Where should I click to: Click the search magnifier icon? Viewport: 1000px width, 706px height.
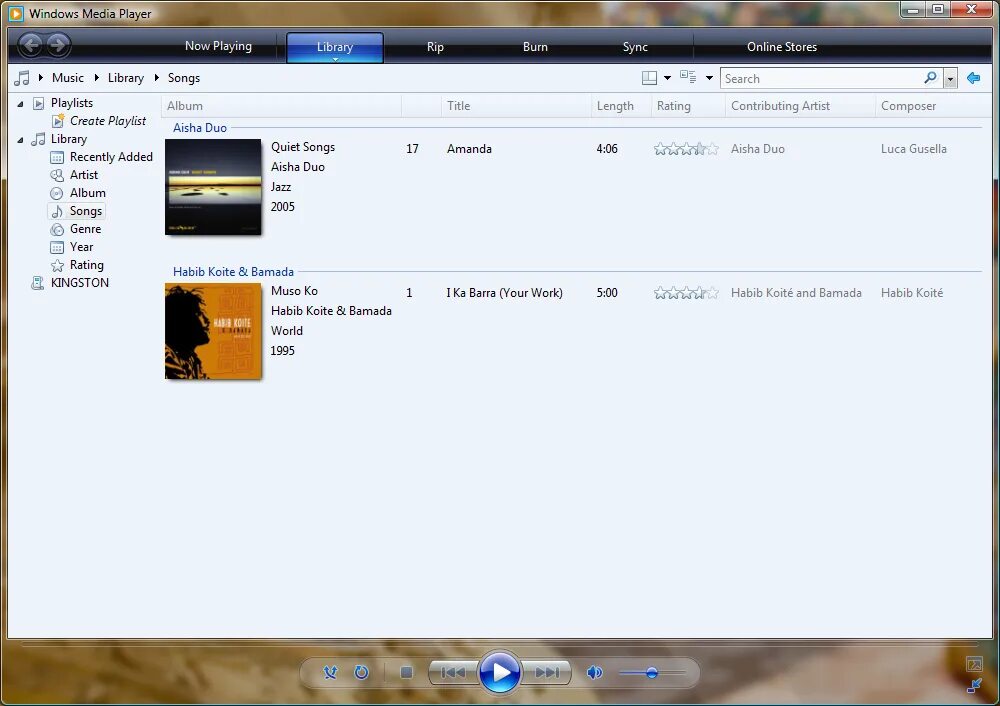[x=930, y=78]
